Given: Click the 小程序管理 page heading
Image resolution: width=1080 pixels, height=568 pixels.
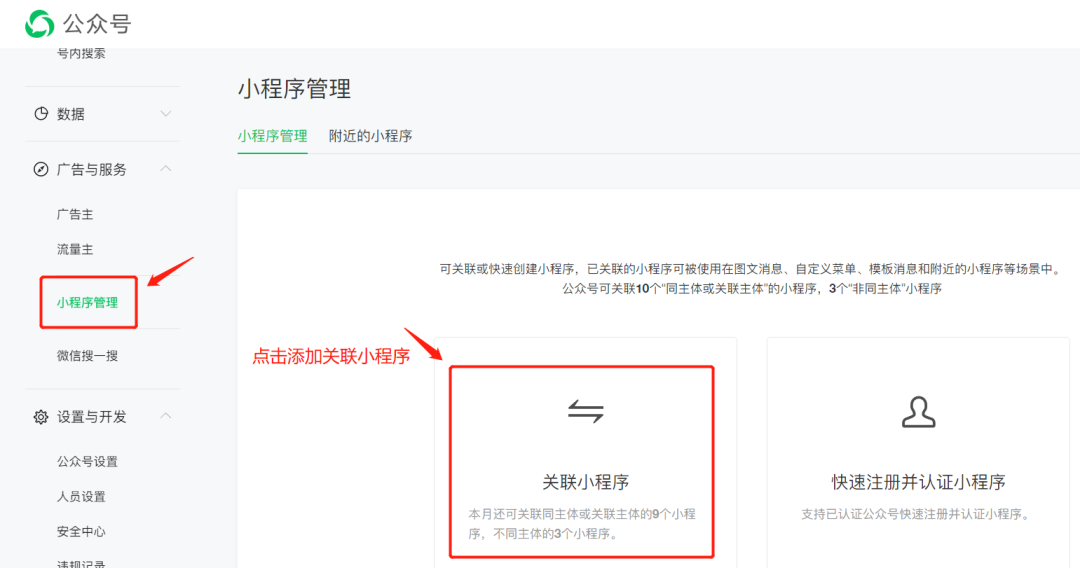Looking at the screenshot, I should 295,89.
